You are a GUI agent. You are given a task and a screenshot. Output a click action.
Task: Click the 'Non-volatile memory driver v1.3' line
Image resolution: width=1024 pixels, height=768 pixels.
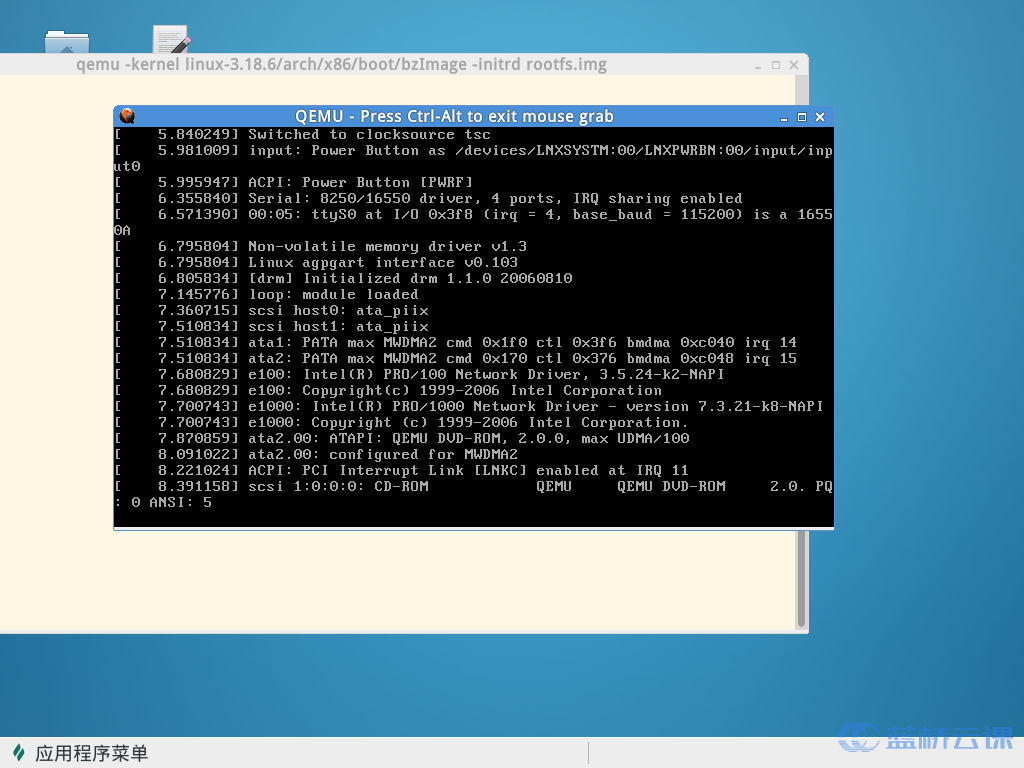coord(321,246)
